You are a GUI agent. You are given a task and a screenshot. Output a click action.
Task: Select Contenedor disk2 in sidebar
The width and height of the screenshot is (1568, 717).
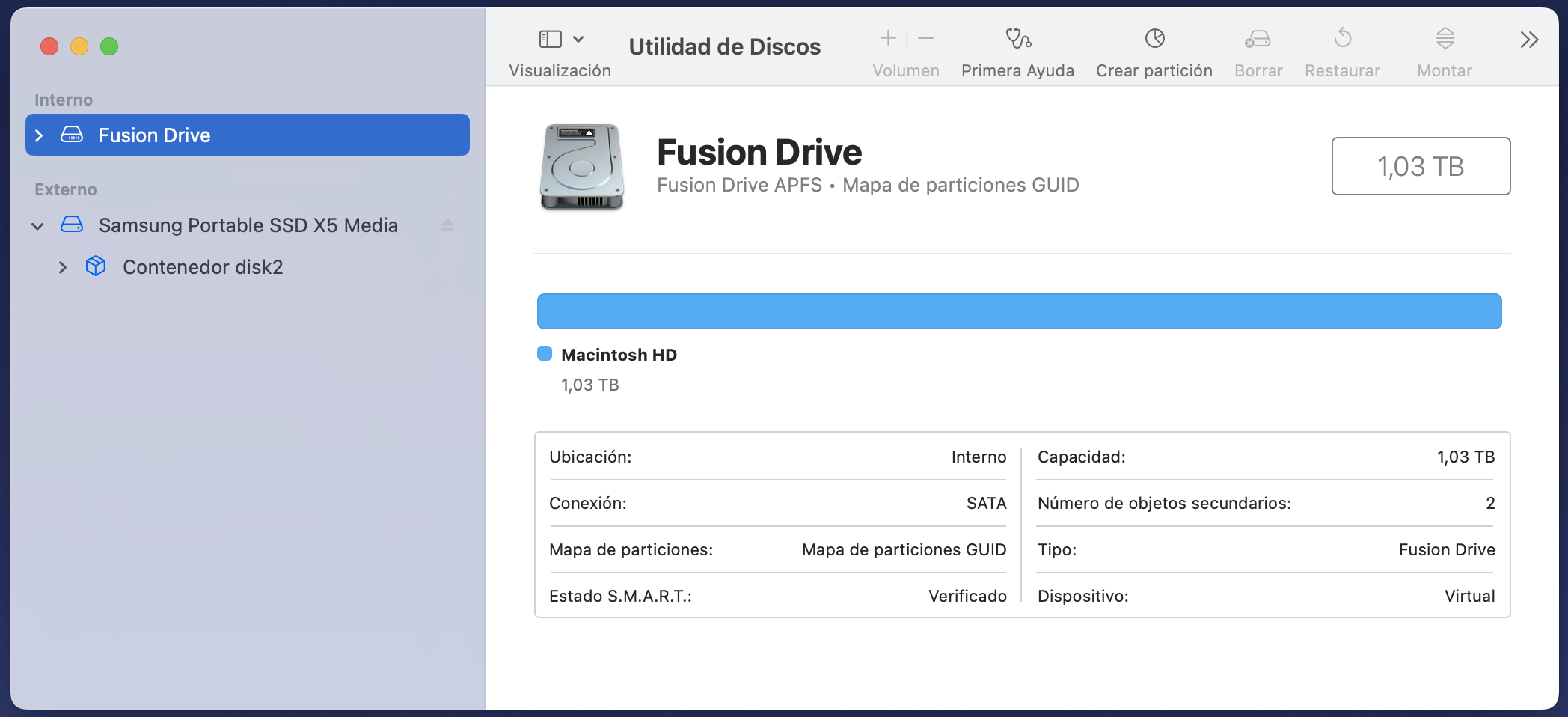(x=248, y=266)
